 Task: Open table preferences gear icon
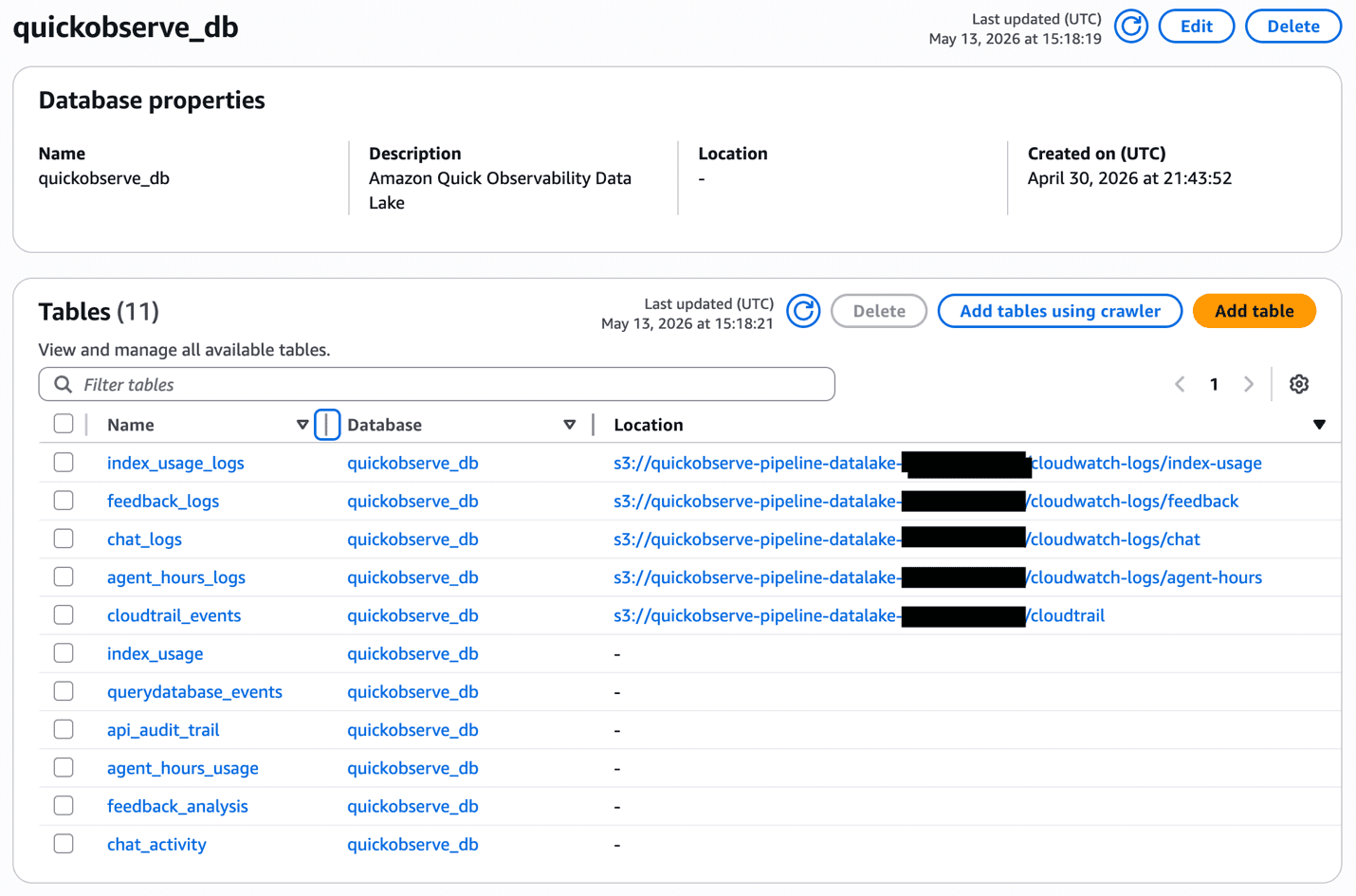click(x=1299, y=384)
